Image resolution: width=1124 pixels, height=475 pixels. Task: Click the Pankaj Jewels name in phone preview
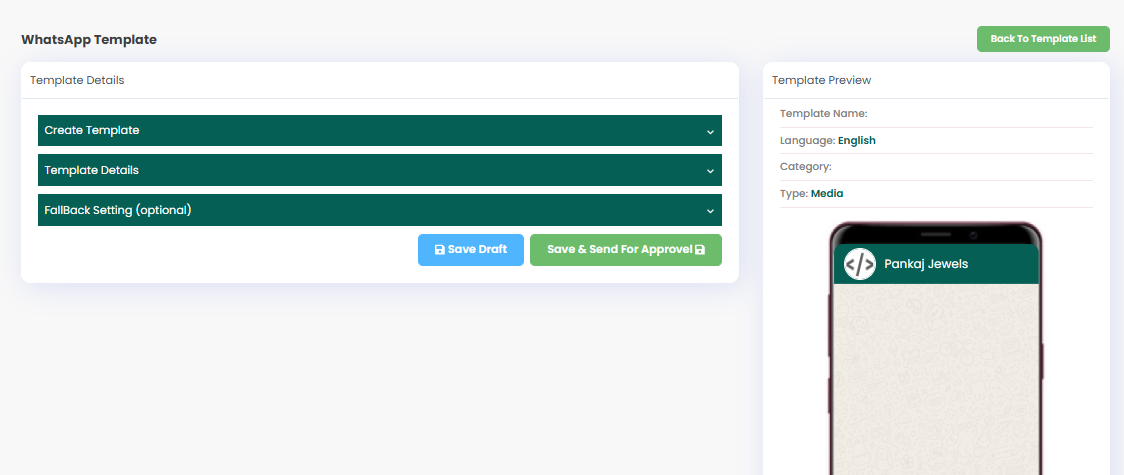pos(926,264)
